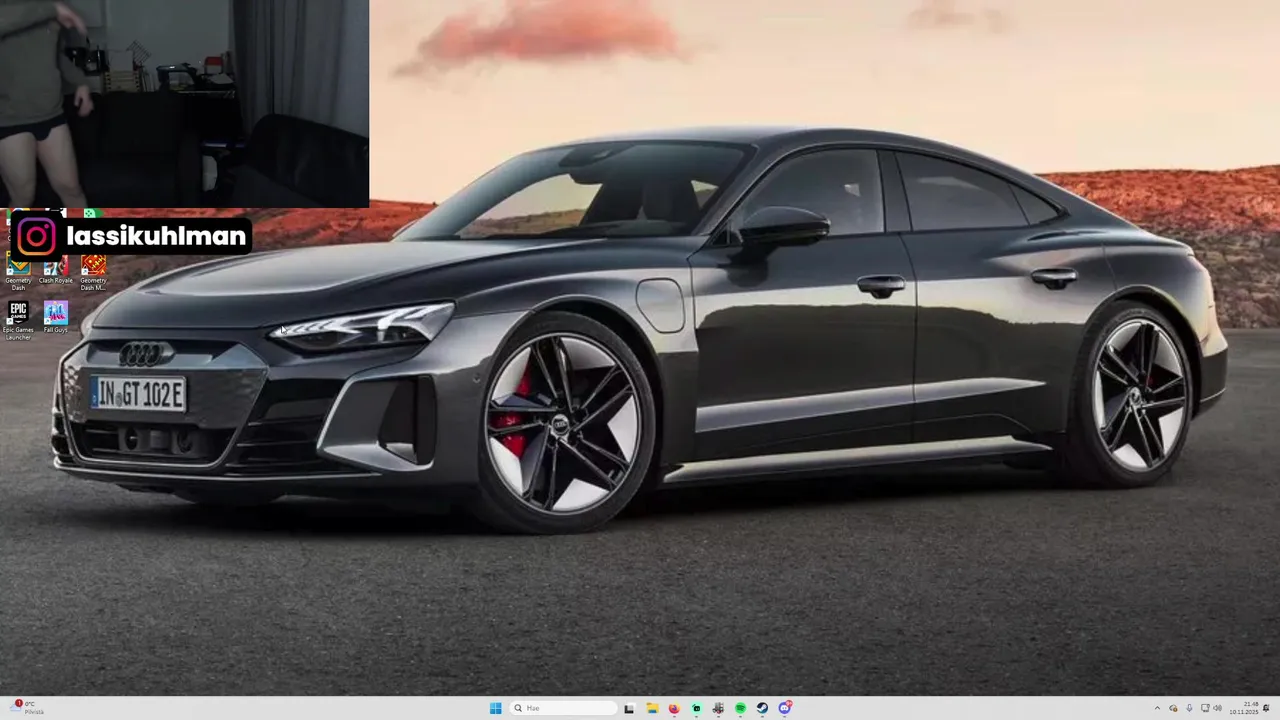Open Task View on the taskbar
The width and height of the screenshot is (1280, 720).
tap(629, 709)
